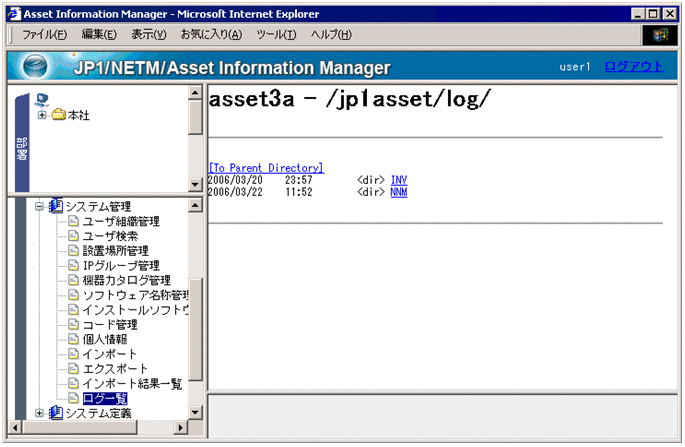The height and width of the screenshot is (447, 685).
Task: Open the 表示(V) menu
Action: [149, 34]
